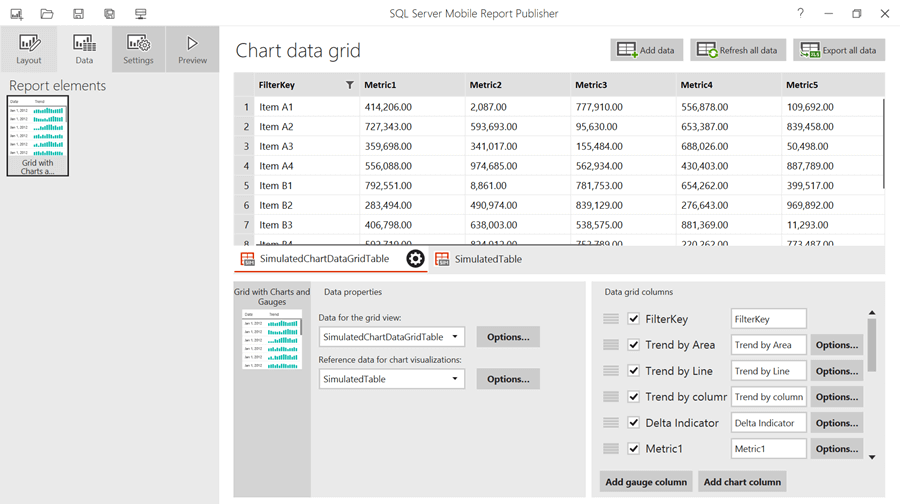The width and height of the screenshot is (900, 504).
Task: Select the Grid with Charts report element thumbnail
Action: pyautogui.click(x=38, y=136)
